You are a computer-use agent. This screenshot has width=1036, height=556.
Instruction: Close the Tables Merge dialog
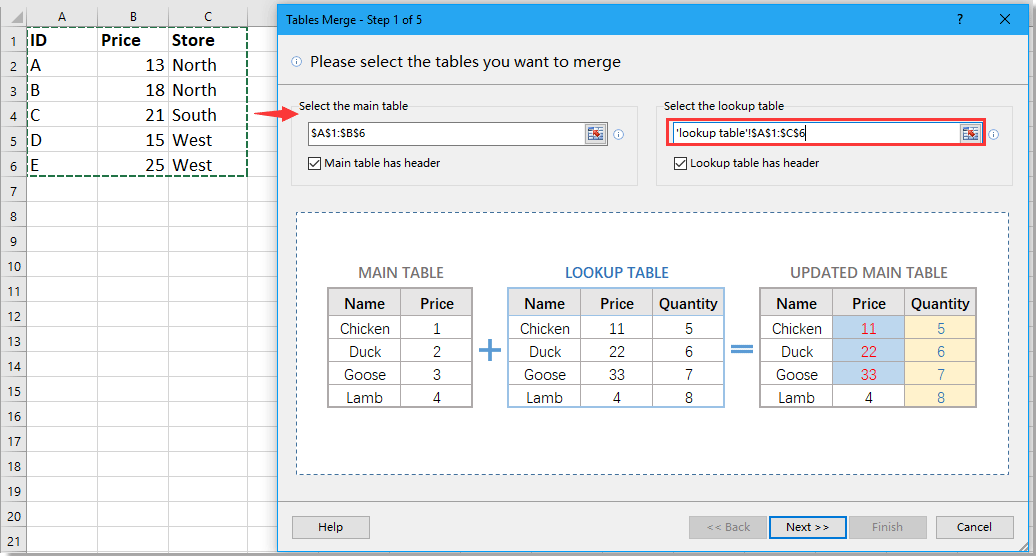1004,19
